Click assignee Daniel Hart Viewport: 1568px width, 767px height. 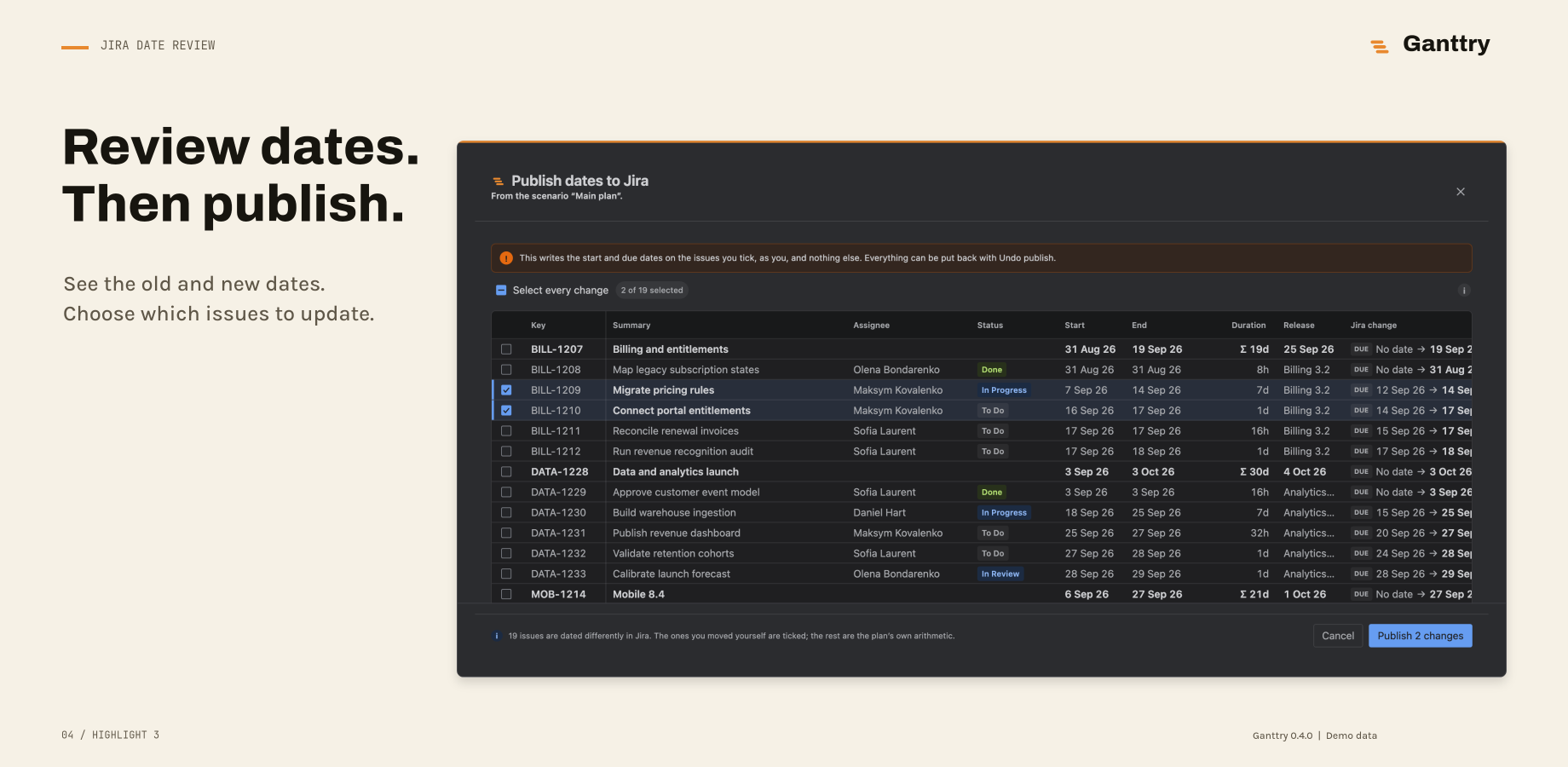[x=879, y=513]
